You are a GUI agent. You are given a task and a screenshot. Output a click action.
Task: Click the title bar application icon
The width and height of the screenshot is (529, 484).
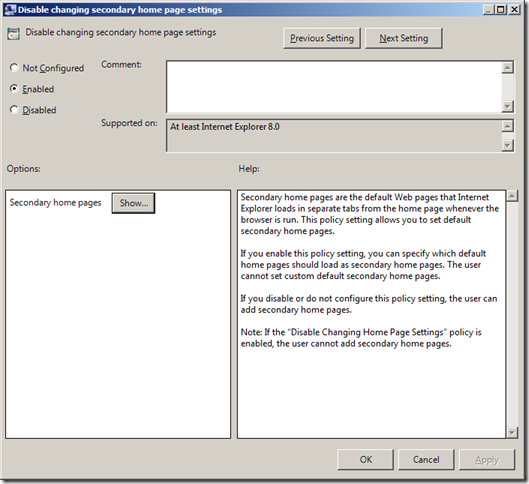coord(10,9)
